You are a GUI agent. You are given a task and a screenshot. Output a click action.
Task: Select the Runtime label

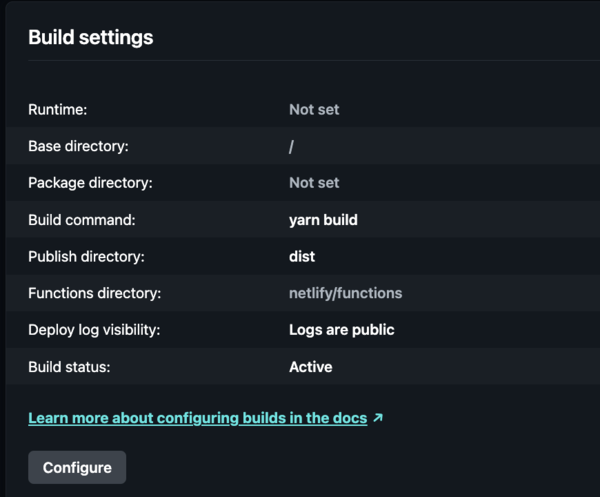pos(58,109)
